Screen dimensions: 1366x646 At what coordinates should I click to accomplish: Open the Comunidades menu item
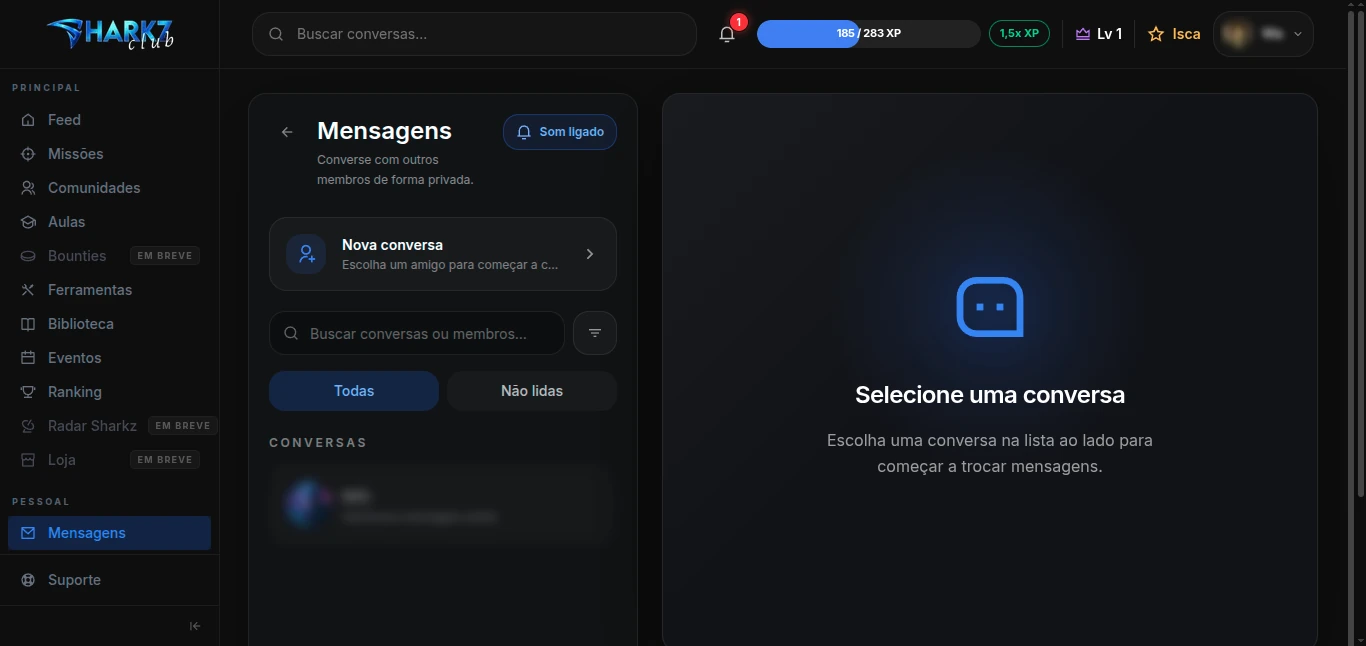[109, 188]
